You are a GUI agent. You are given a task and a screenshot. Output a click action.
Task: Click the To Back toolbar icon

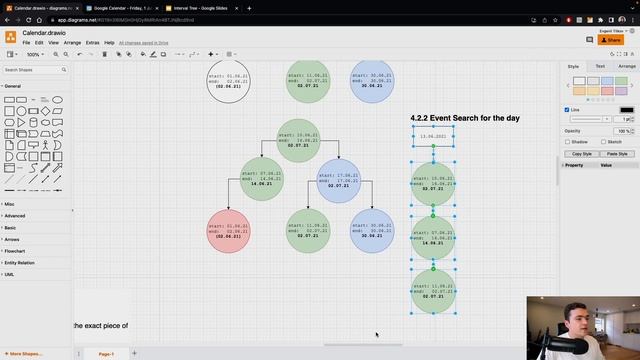(x=129, y=54)
